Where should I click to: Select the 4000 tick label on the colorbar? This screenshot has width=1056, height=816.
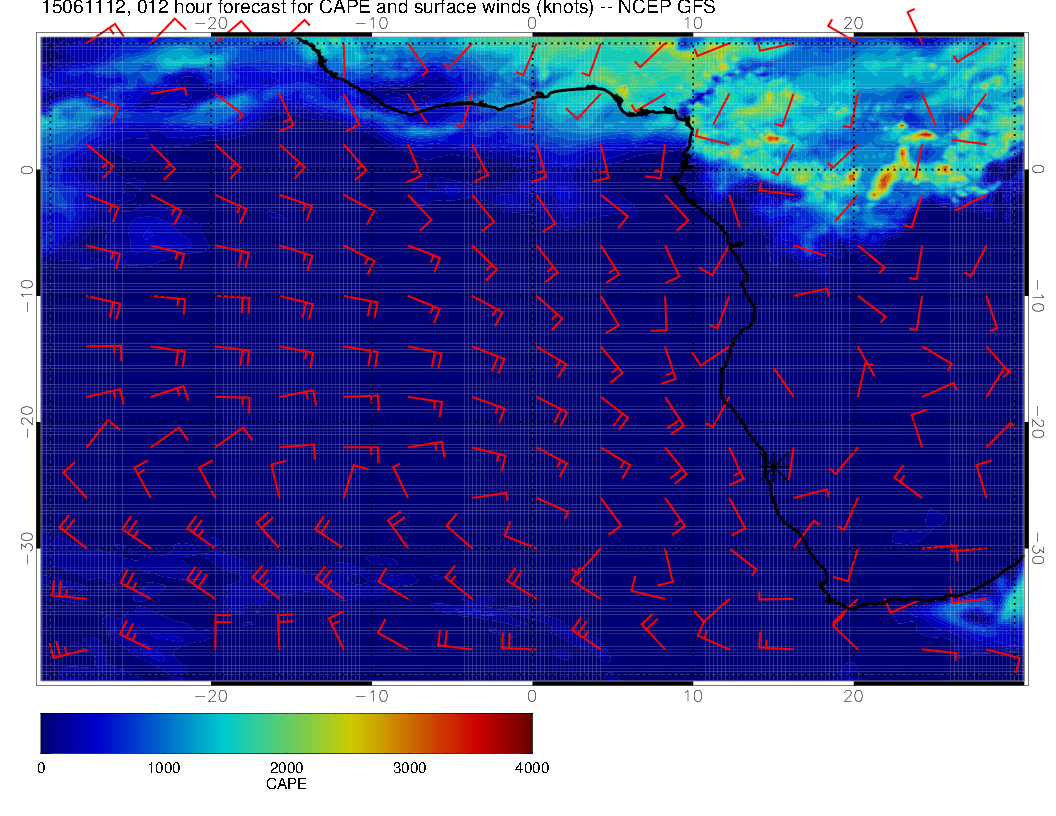point(532,768)
